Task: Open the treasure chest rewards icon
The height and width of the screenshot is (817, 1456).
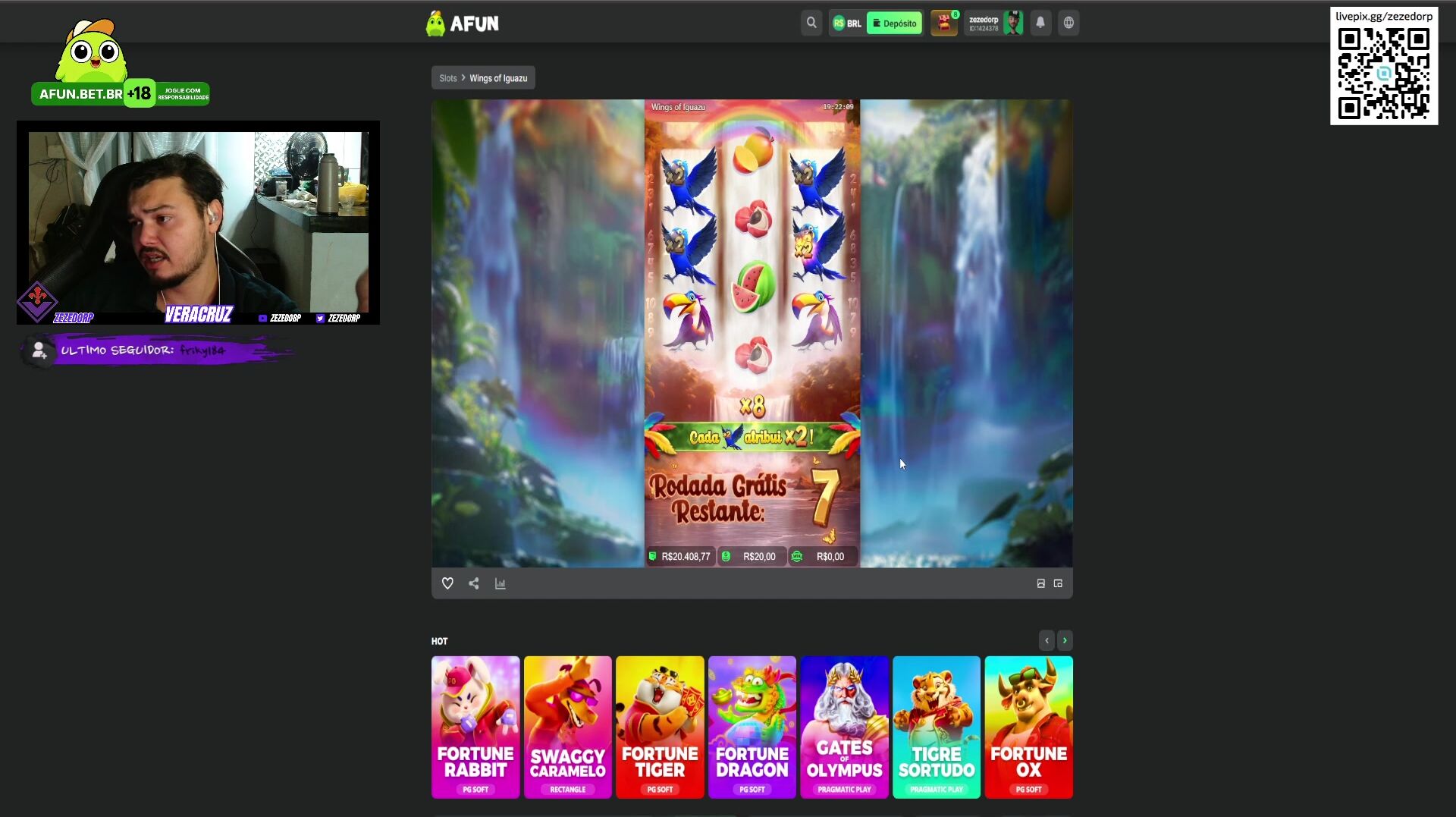Action: [x=944, y=24]
